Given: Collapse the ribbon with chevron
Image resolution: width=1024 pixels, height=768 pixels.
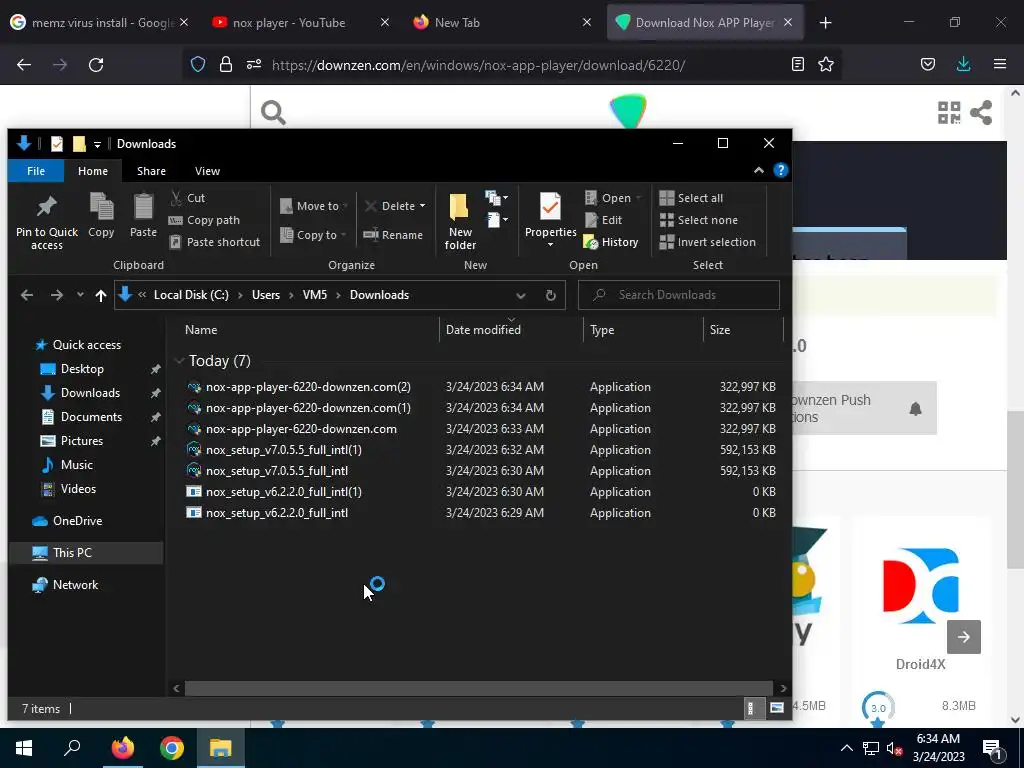Looking at the screenshot, I should coord(758,170).
